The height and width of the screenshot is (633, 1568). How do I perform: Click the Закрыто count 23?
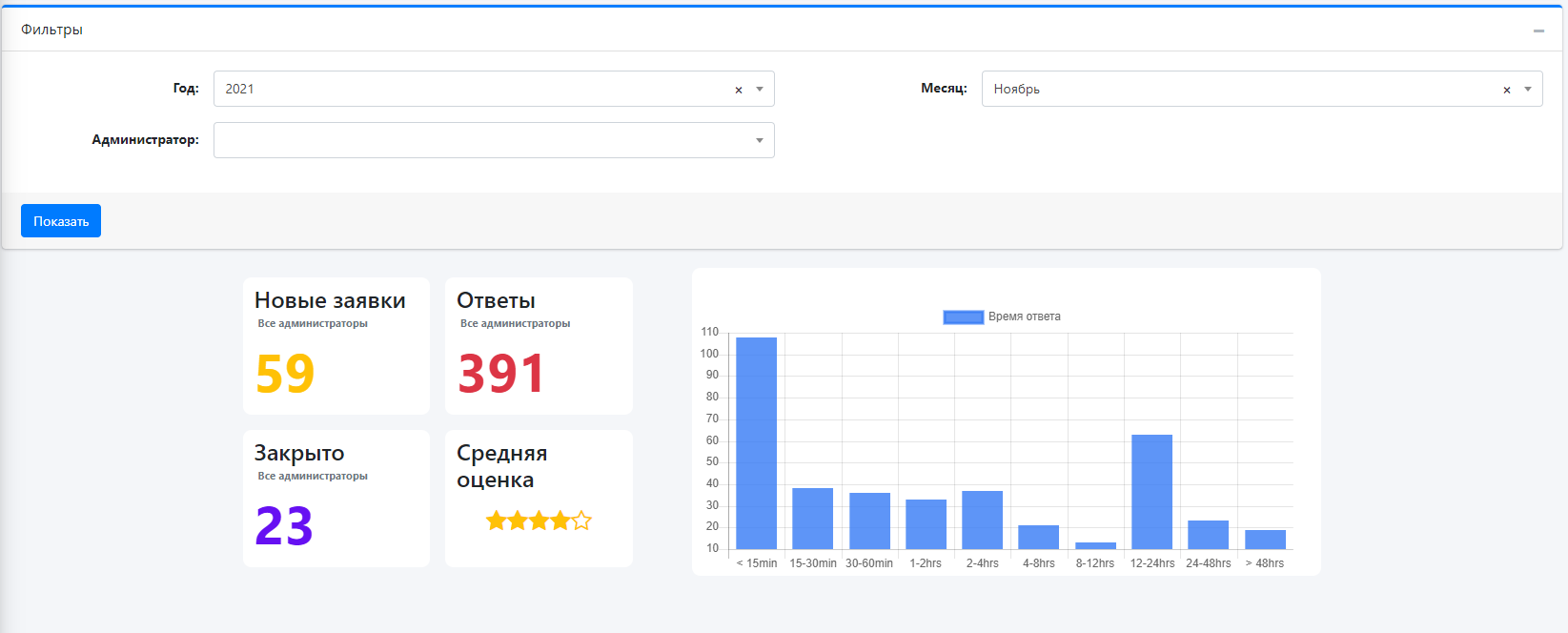[x=284, y=526]
